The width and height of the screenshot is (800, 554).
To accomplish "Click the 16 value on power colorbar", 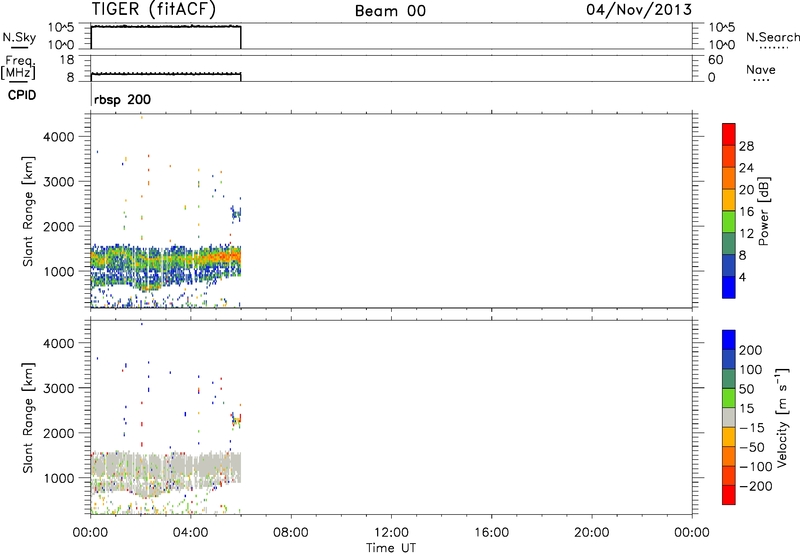I will tap(746, 212).
